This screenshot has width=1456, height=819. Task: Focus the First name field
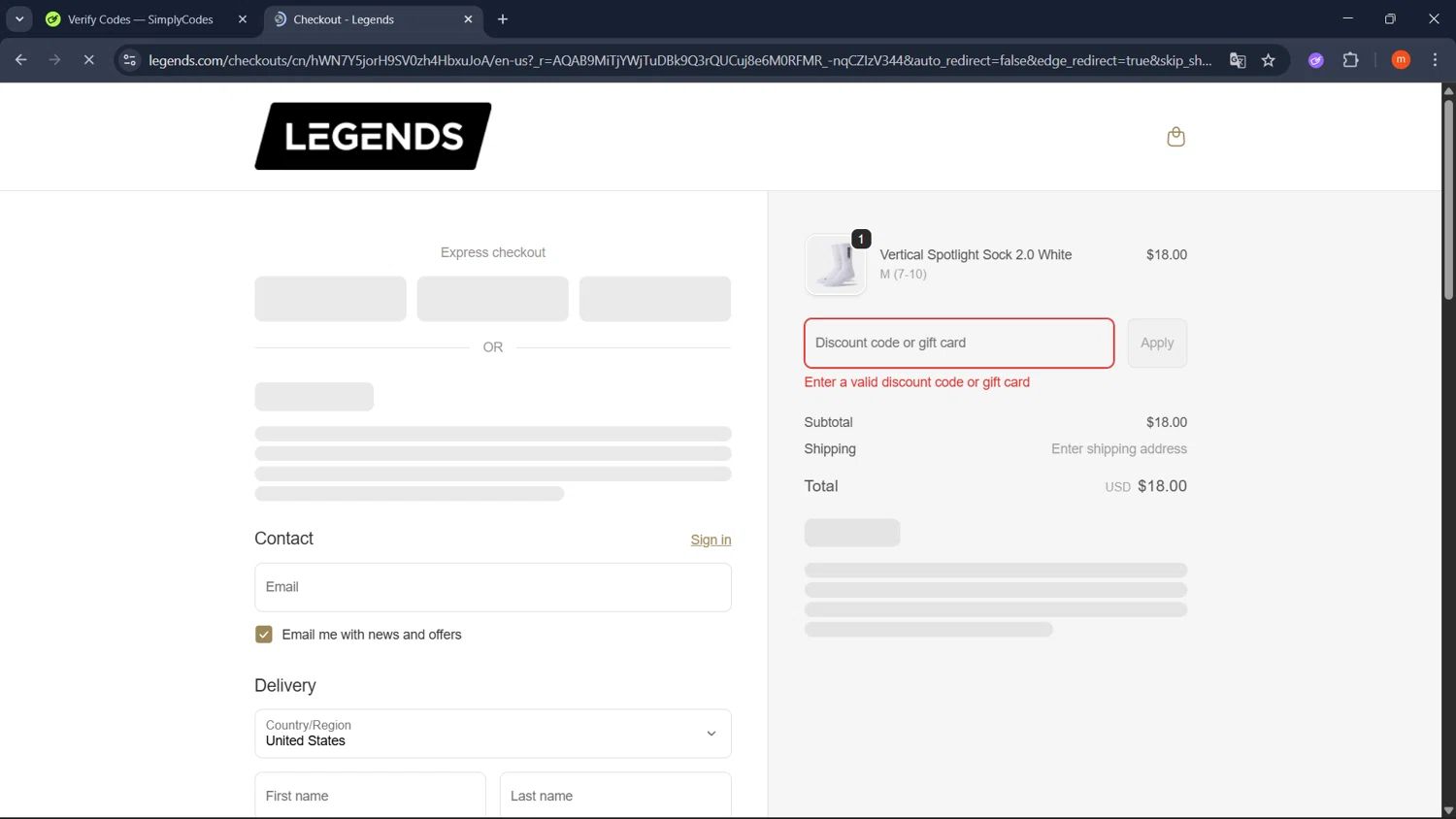tap(370, 795)
